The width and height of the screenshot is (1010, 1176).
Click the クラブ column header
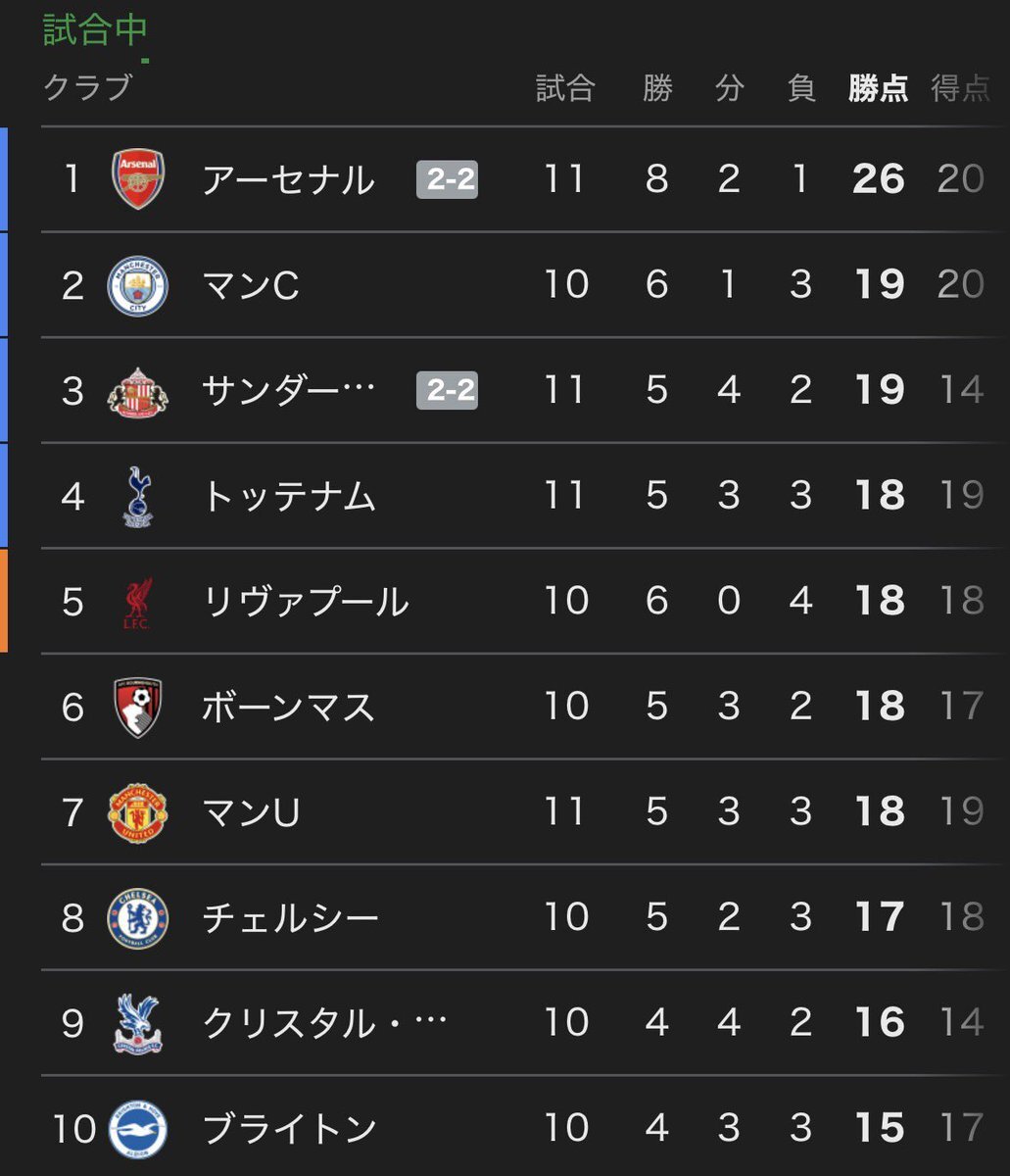(x=87, y=88)
